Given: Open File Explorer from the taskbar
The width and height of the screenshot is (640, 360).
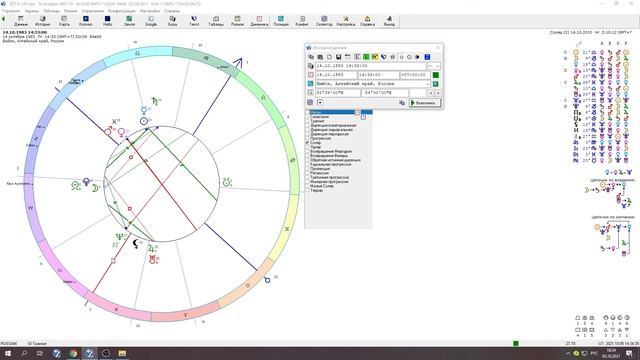Looking at the screenshot, I should tap(122, 353).
